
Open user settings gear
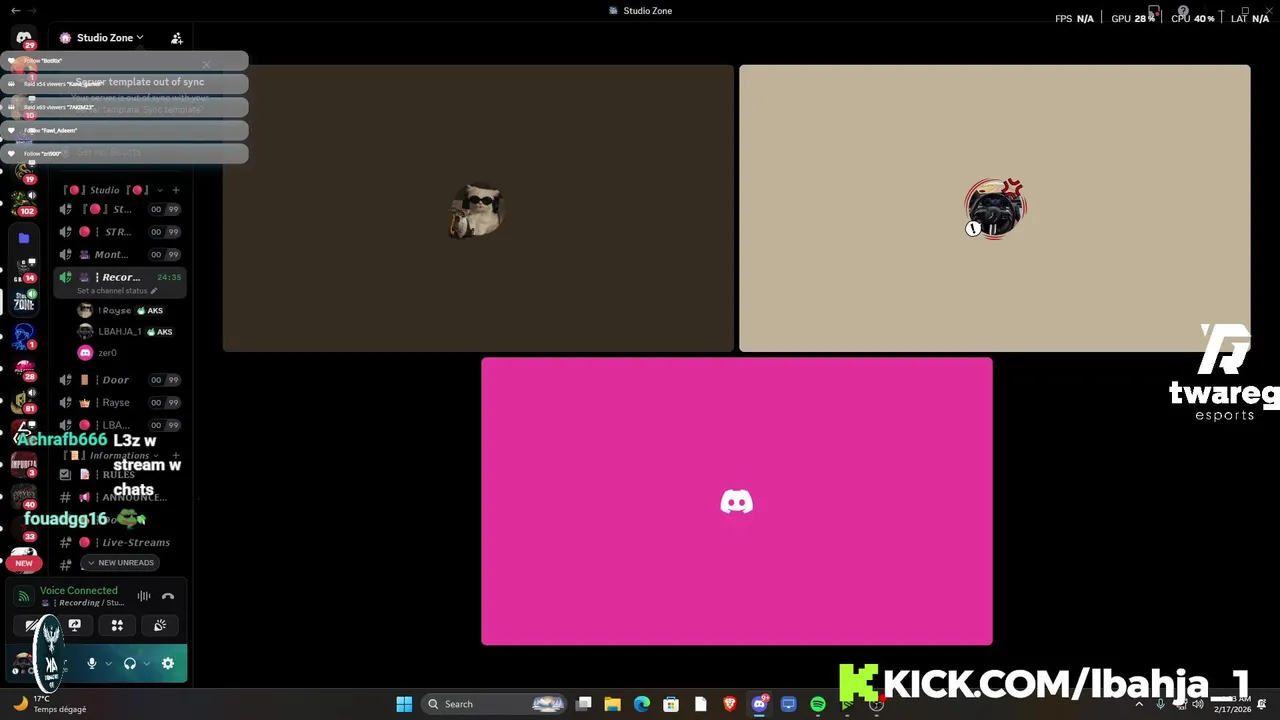point(168,664)
